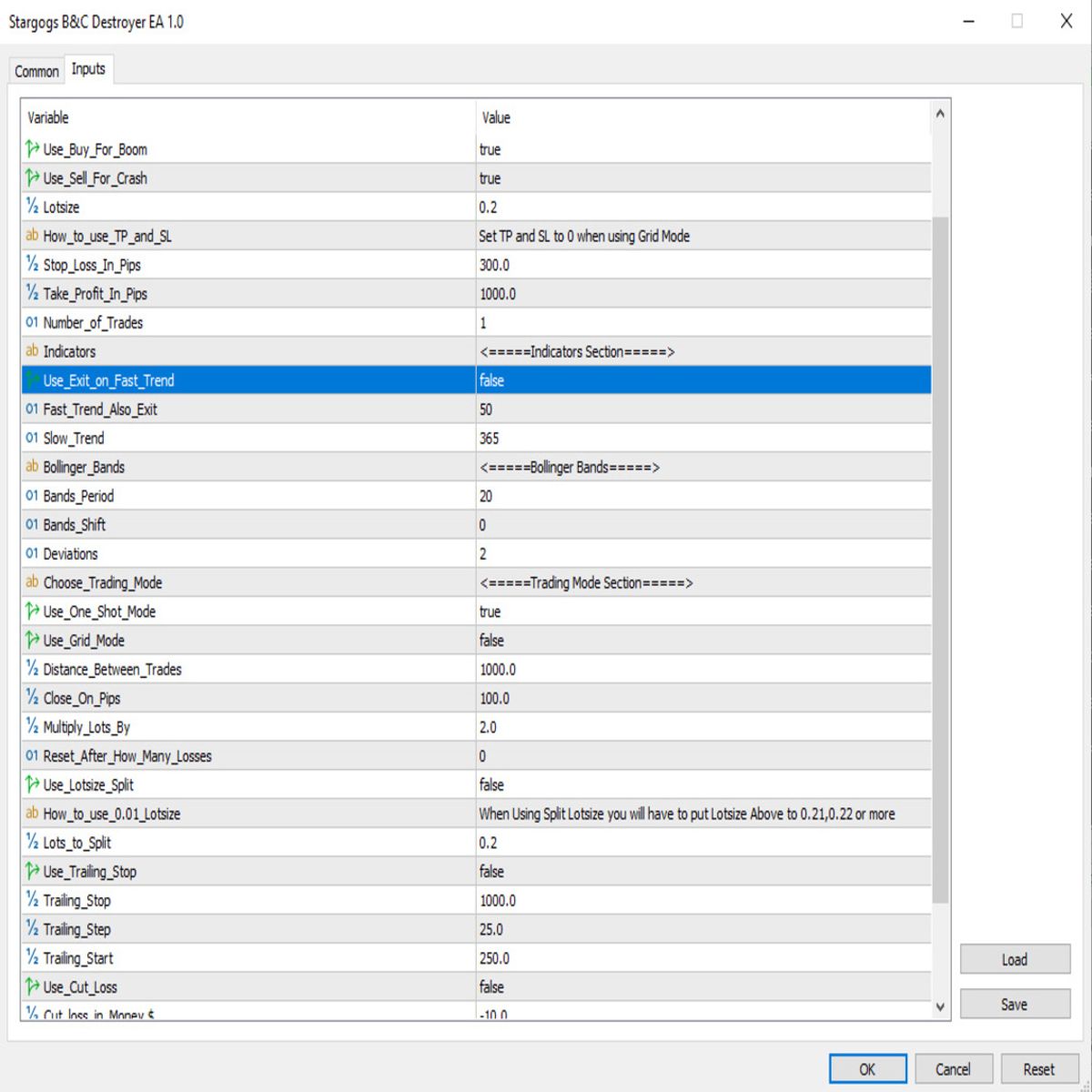This screenshot has width=1092, height=1092.
Task: Click the integer icon beside Slow_Trend
Action: (x=32, y=438)
